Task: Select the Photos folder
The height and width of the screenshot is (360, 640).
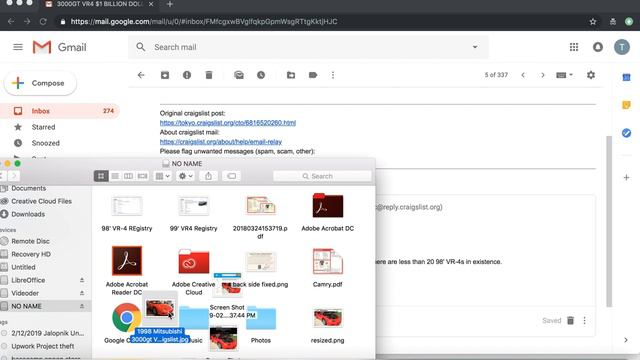Action: coord(261,318)
